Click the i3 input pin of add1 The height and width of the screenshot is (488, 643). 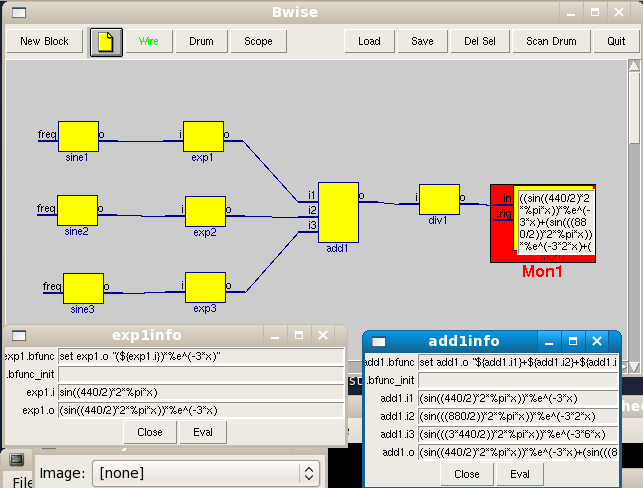312,225
